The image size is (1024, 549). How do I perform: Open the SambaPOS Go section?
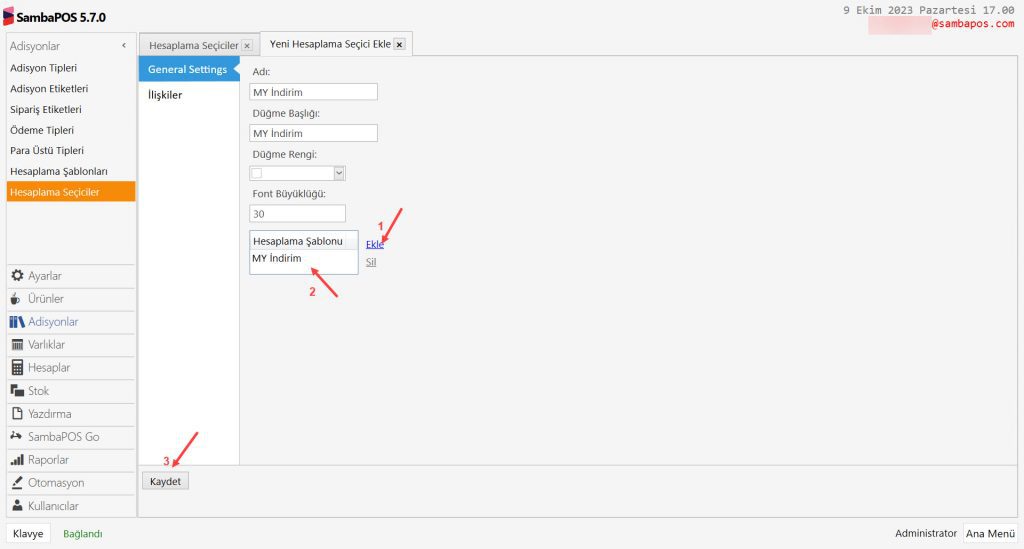pyautogui.click(x=63, y=437)
